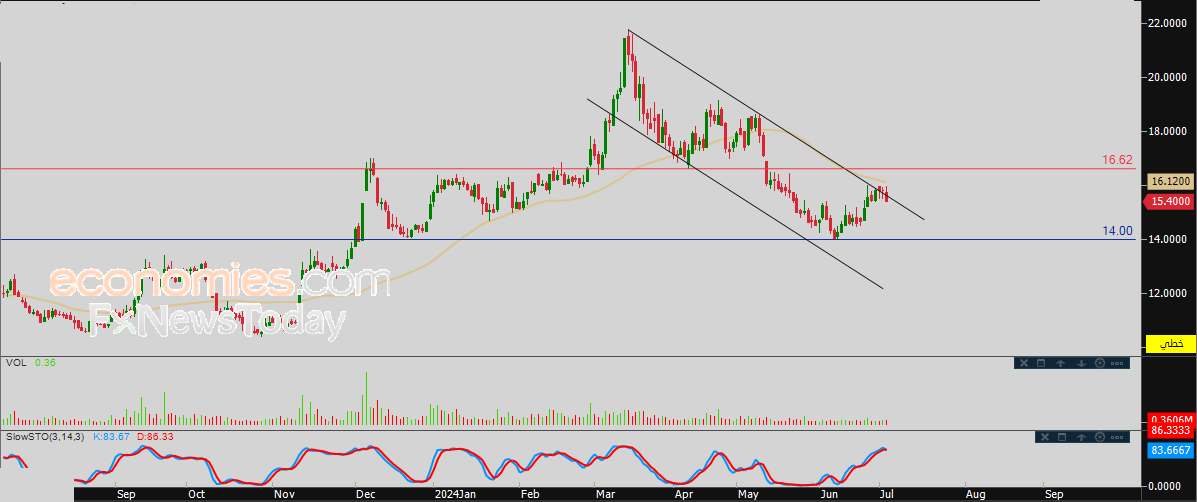This screenshot has width=1197, height=502.
Task: Move the VOL panel up
Action: pyautogui.click(x=1060, y=363)
